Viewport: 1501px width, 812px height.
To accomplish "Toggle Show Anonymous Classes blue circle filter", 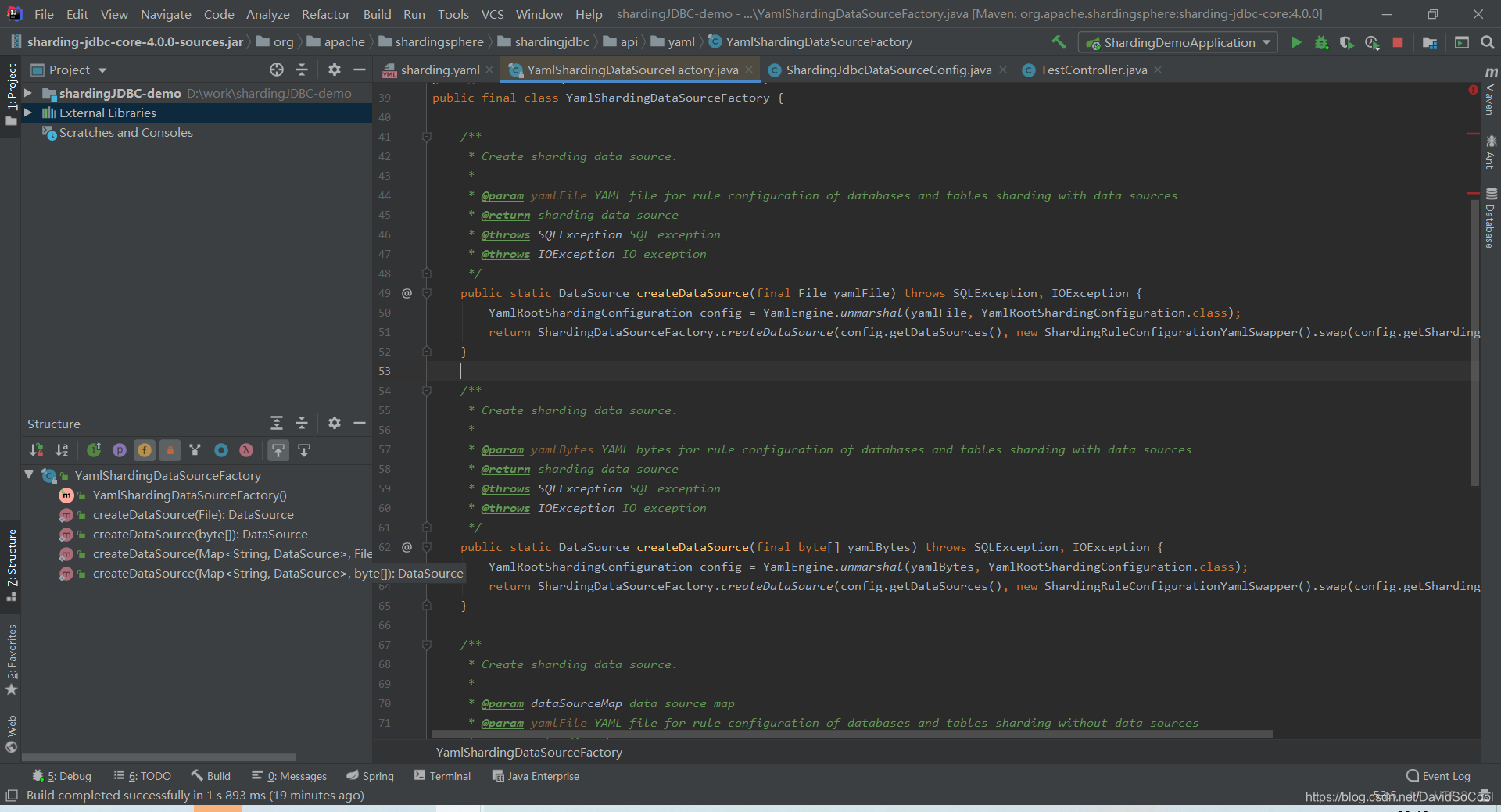I will (221, 450).
